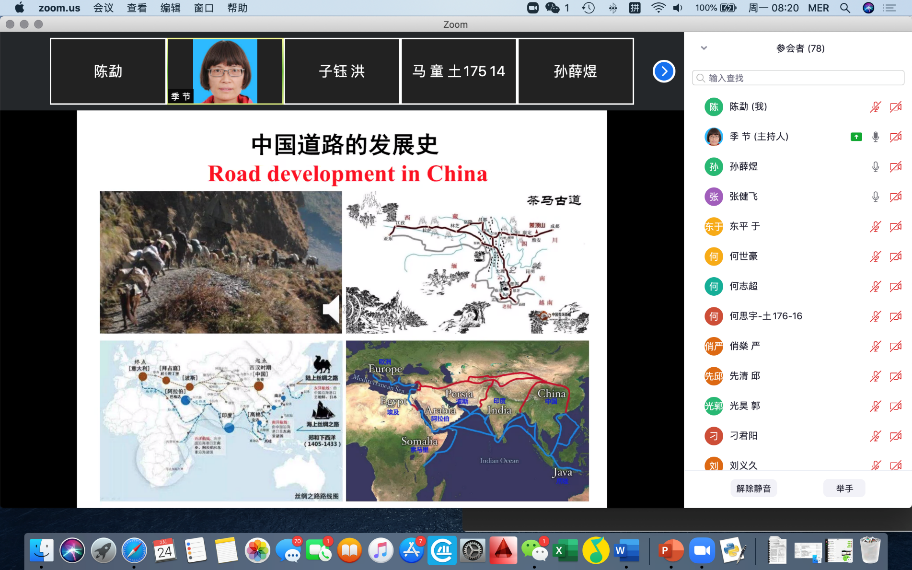Click the next arrow in video gallery strip
Viewport: 912px width, 570px height.
[x=664, y=71]
